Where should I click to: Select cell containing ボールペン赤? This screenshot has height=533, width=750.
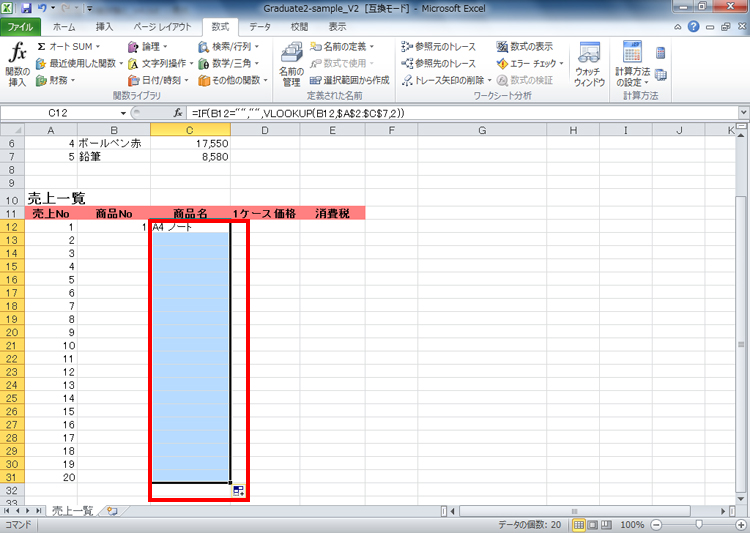point(114,143)
